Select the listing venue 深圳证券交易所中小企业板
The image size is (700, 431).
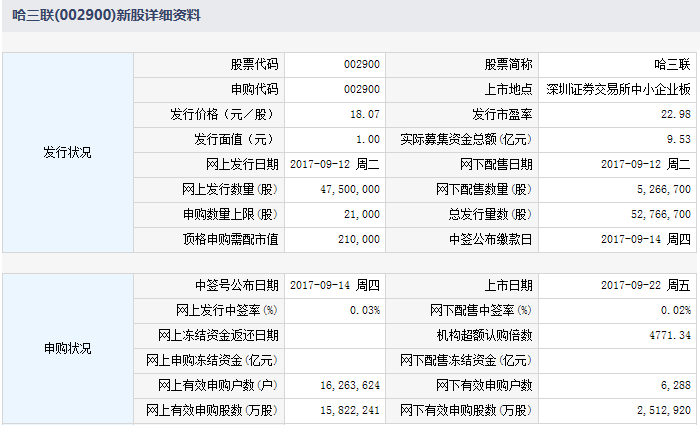point(618,89)
